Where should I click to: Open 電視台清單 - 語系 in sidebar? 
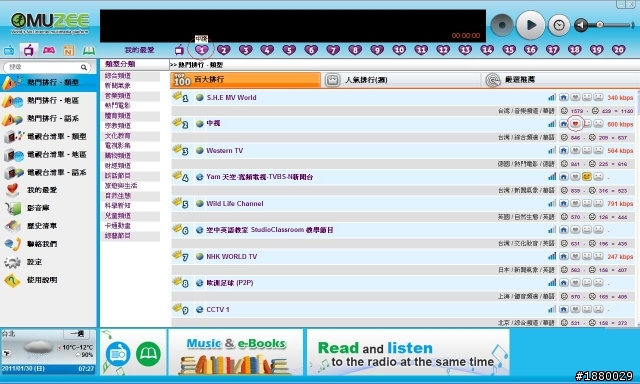tap(48, 172)
